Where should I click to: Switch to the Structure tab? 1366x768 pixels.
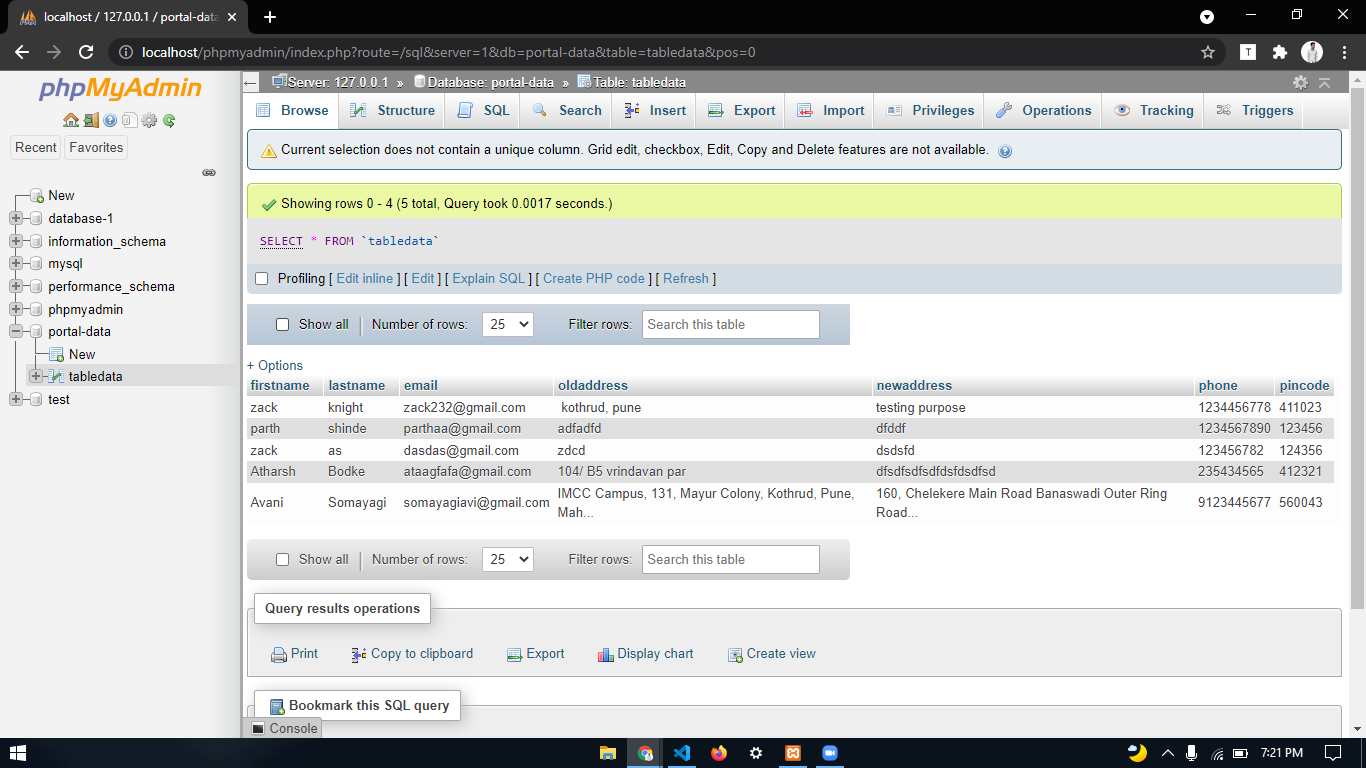[x=393, y=111]
